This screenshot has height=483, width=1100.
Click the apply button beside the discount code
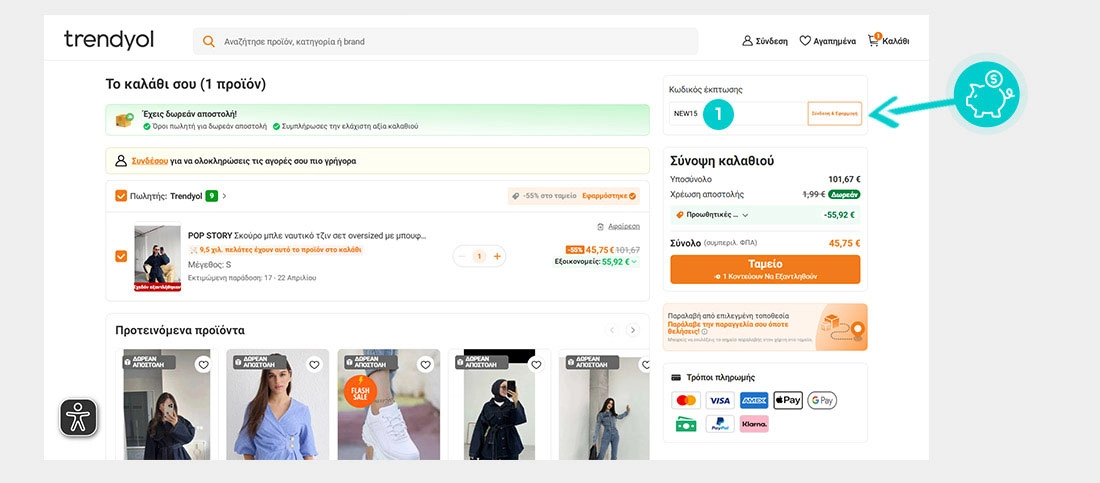(834, 113)
